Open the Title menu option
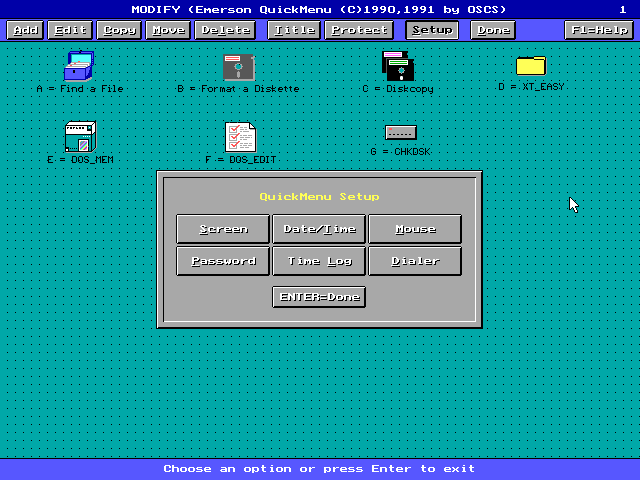This screenshot has height=480, width=640. click(294, 30)
